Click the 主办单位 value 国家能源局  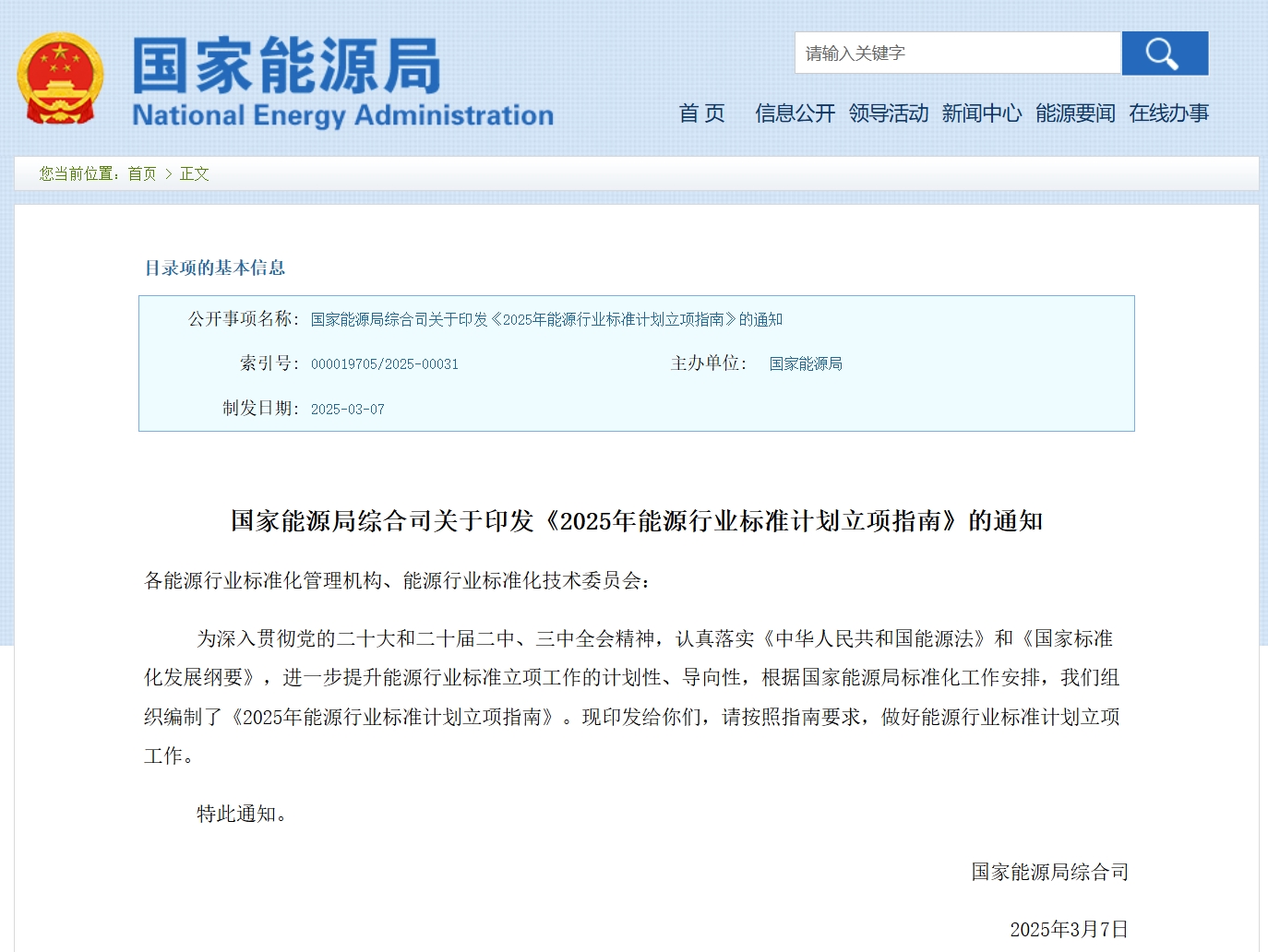[x=807, y=364]
